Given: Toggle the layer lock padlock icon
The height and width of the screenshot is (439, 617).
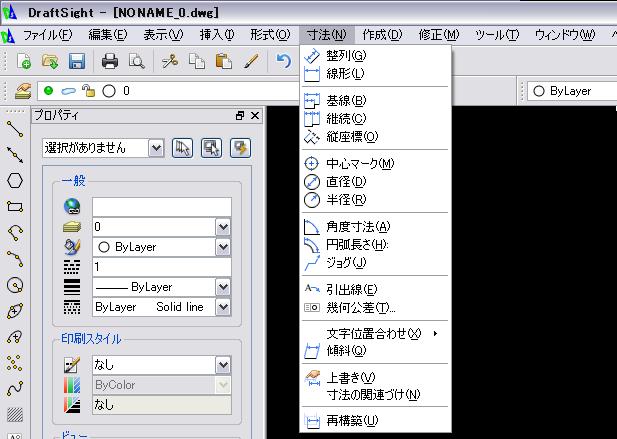Looking at the screenshot, I should click(x=88, y=91).
